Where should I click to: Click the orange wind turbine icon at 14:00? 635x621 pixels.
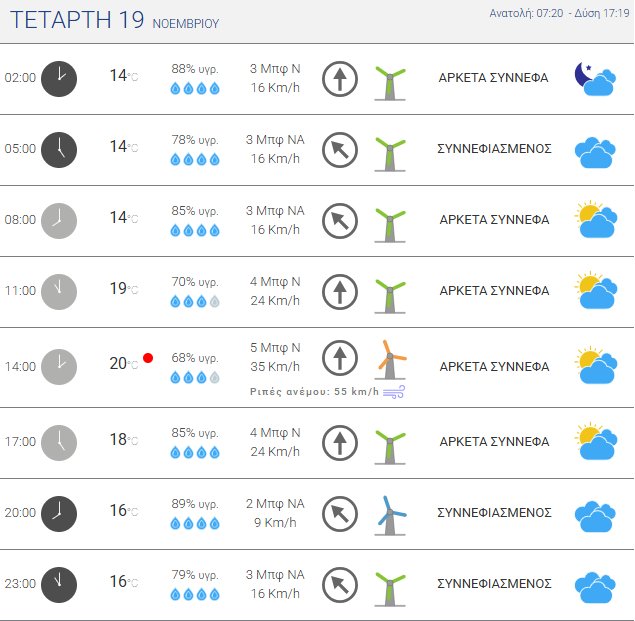[x=390, y=360]
